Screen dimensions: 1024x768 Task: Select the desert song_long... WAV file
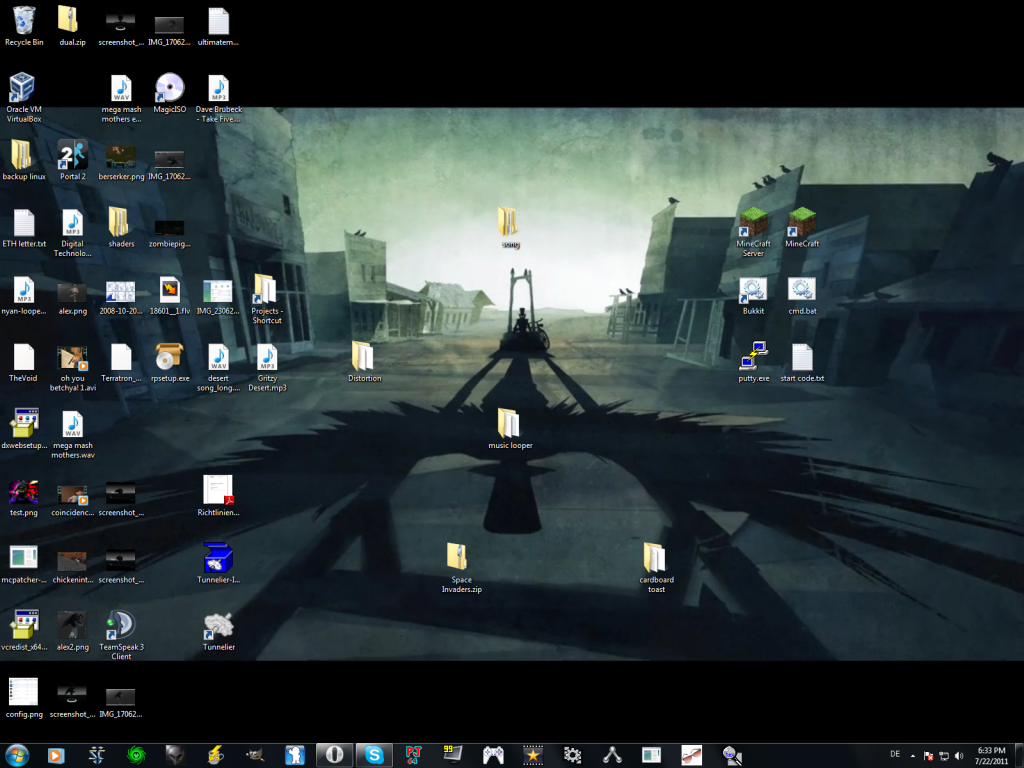click(x=218, y=368)
